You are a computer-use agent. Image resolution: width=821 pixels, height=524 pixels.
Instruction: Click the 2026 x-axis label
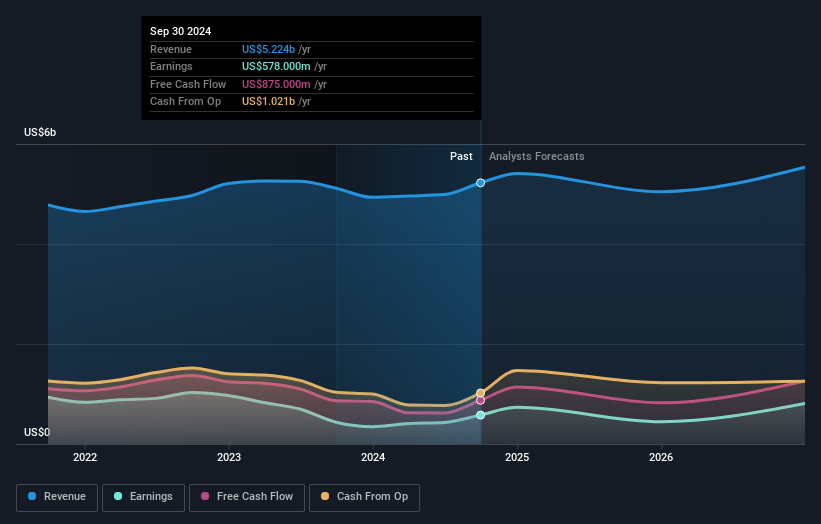(x=661, y=457)
